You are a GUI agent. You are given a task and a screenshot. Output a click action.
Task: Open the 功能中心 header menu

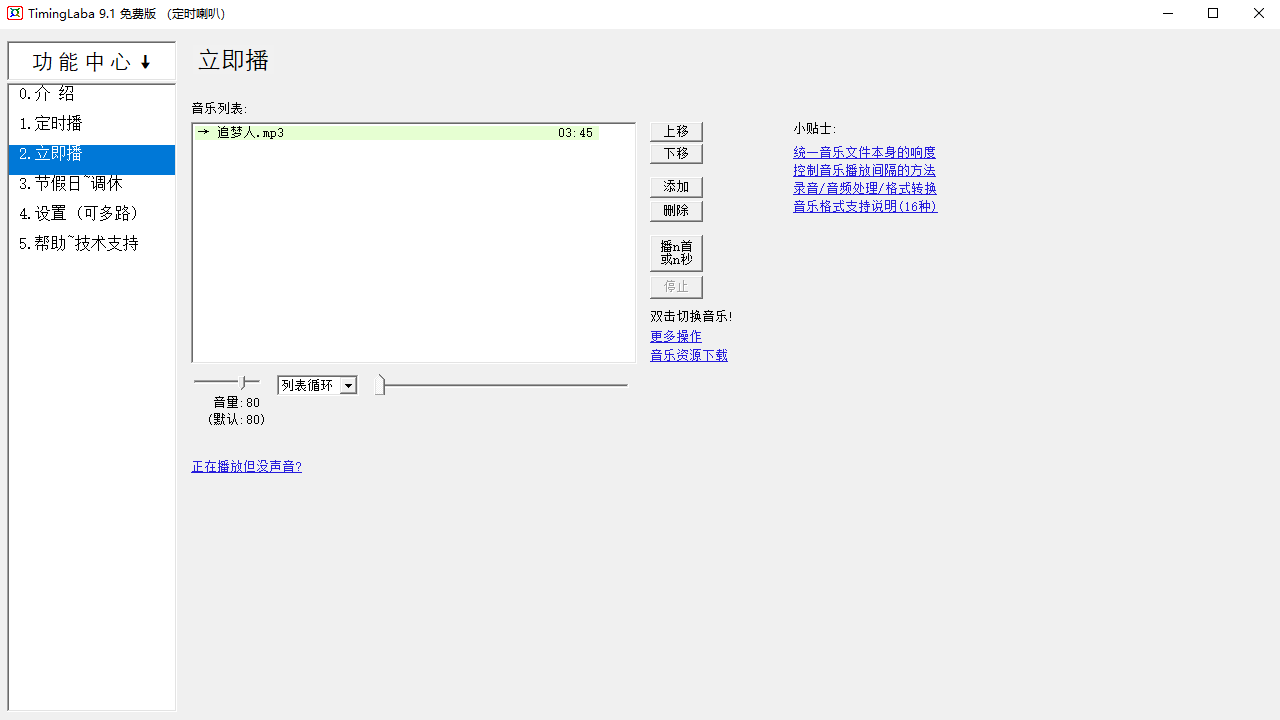(92, 62)
